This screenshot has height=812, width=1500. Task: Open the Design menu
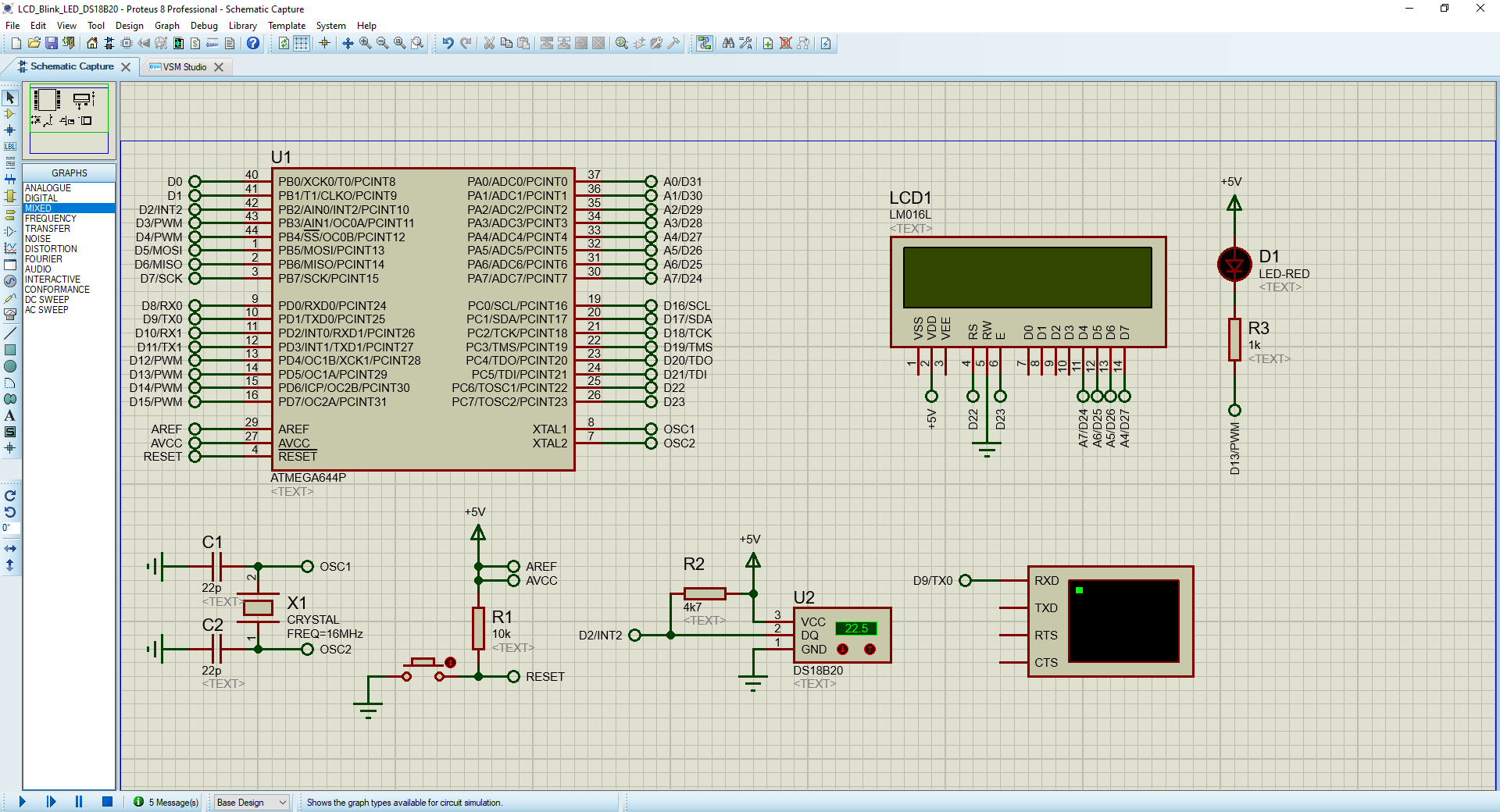[x=130, y=26]
